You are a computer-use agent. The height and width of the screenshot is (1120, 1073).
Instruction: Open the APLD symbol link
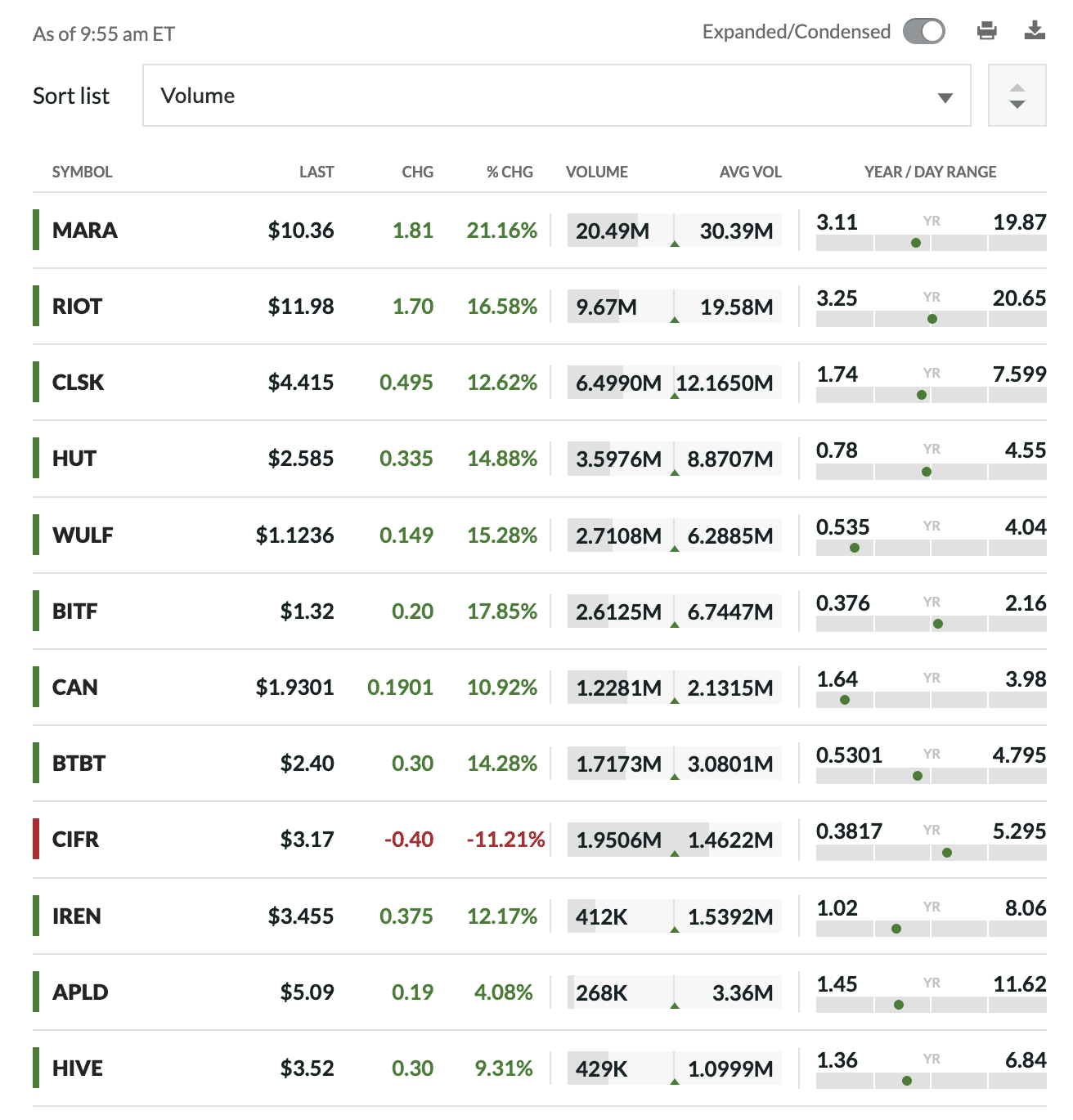[x=80, y=992]
